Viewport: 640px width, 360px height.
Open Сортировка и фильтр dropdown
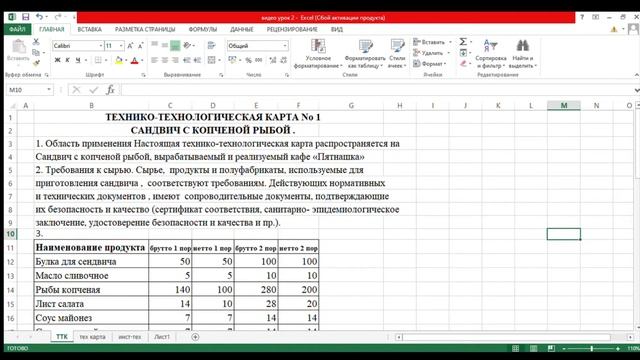[491, 54]
